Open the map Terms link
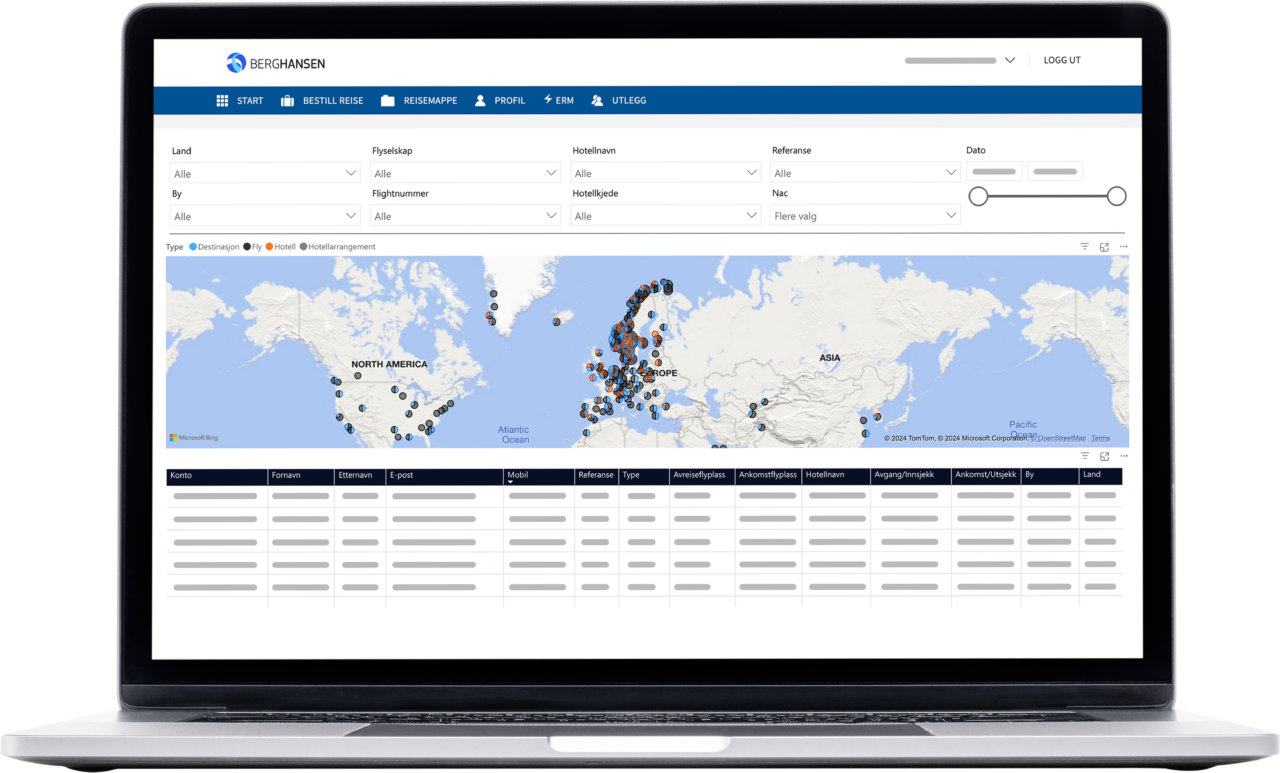The image size is (1280, 773). click(x=1100, y=438)
